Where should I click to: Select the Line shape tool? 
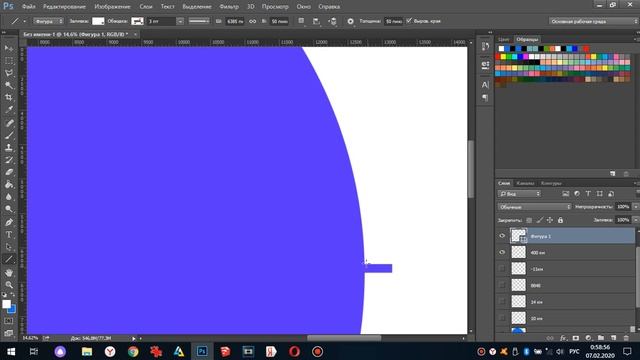point(9,259)
